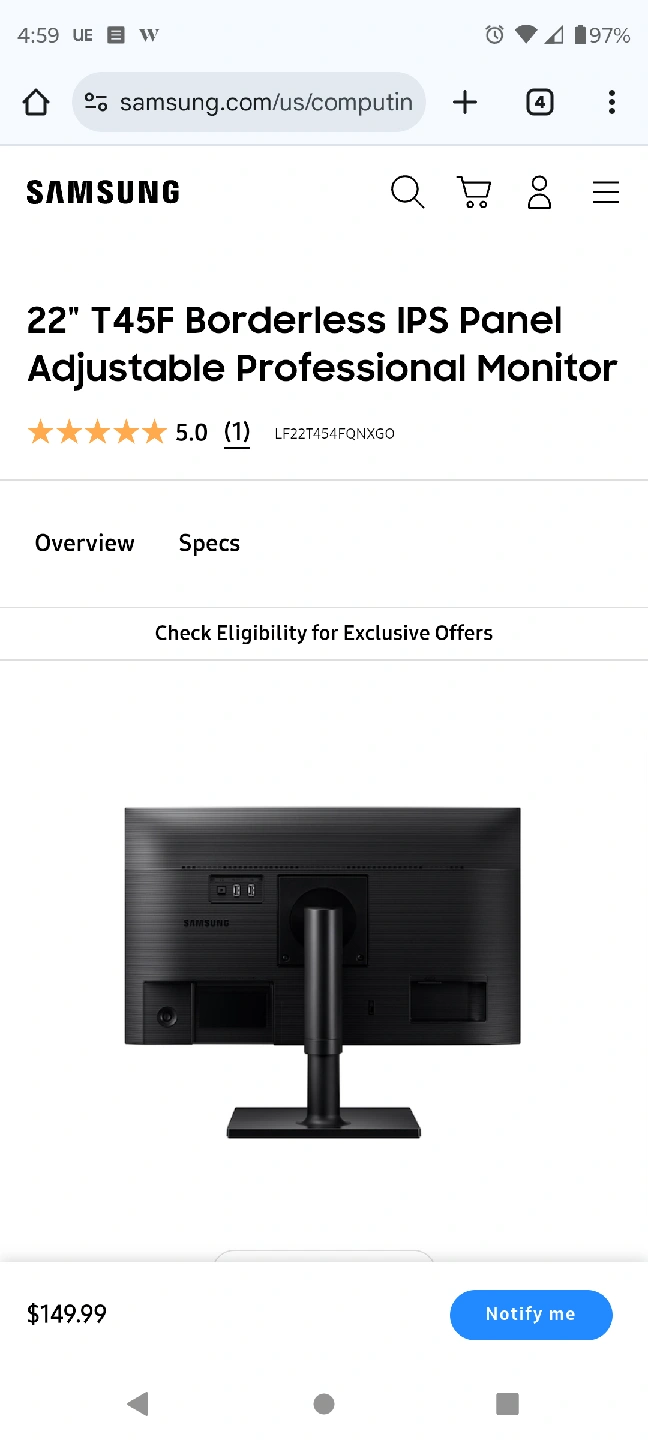The image size is (648, 1440).
Task: Switch to the Specs tab
Action: click(x=209, y=543)
